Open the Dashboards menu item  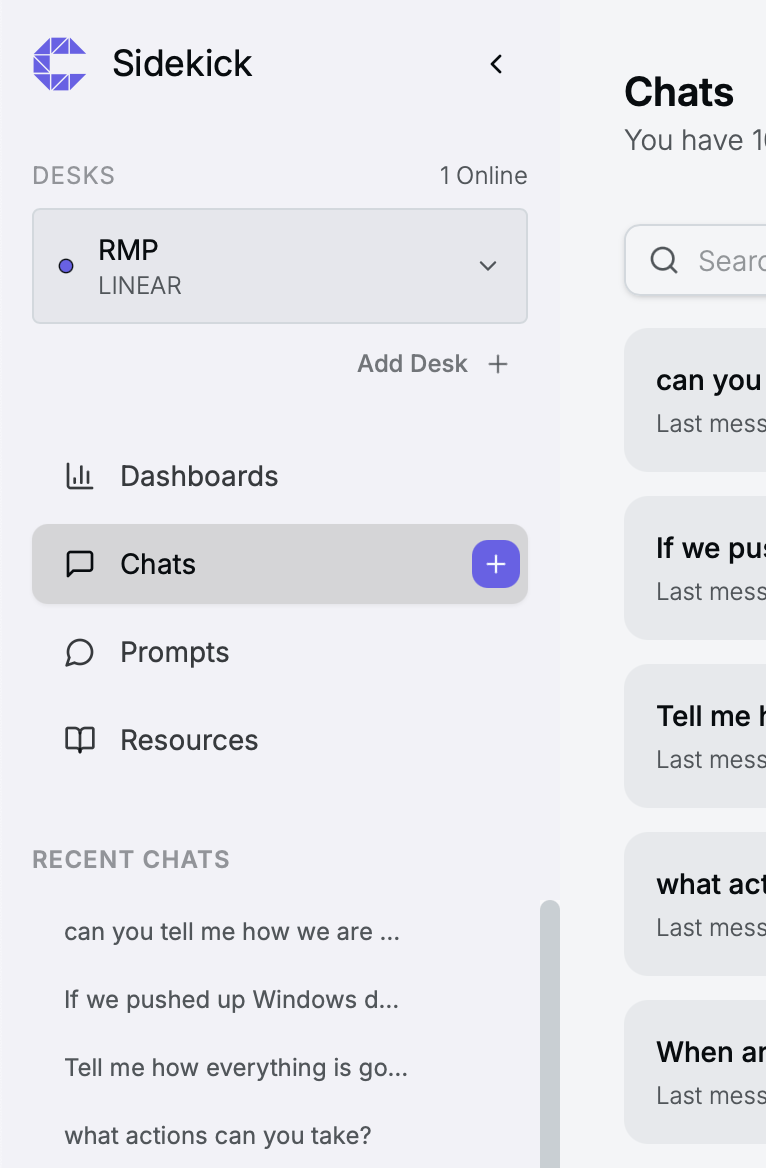click(199, 476)
